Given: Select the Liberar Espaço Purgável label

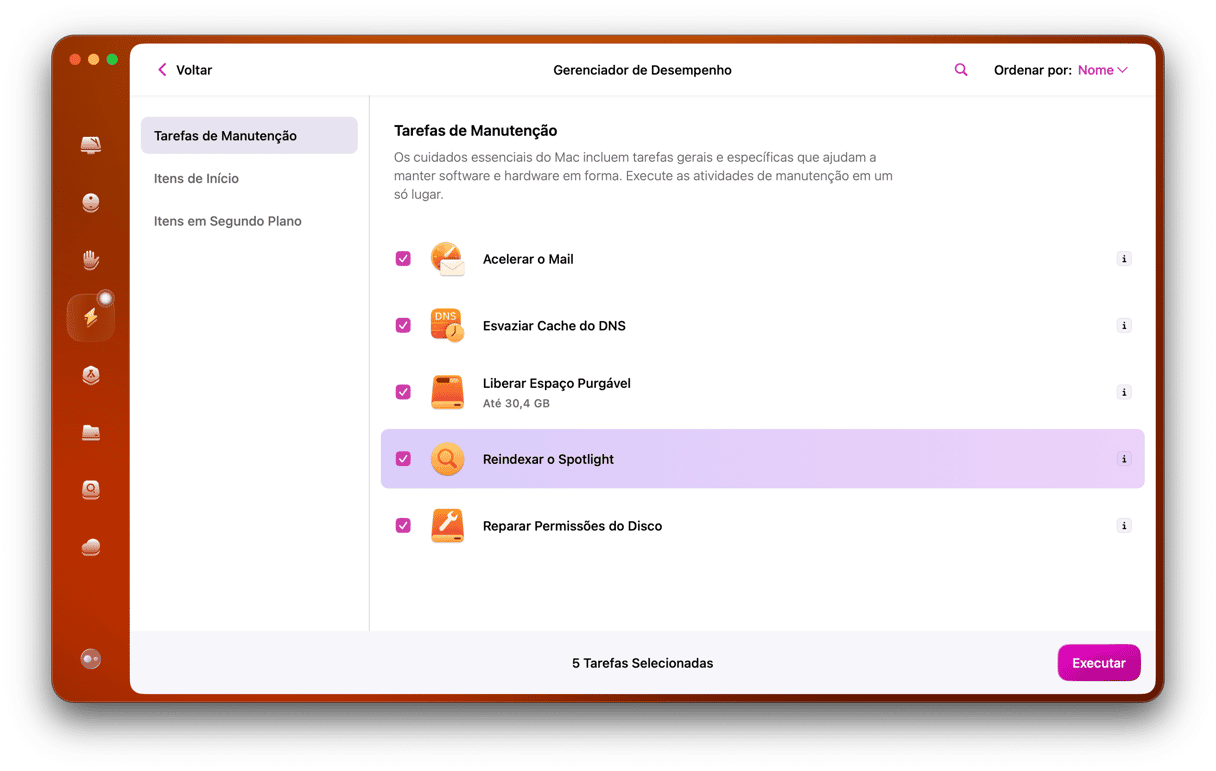Looking at the screenshot, I should 556,384.
